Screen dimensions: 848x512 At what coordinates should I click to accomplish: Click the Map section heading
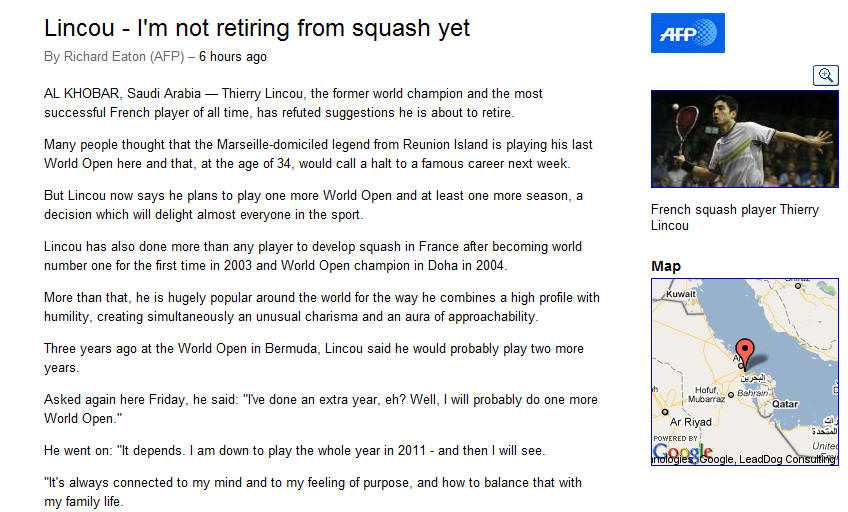[x=665, y=266]
